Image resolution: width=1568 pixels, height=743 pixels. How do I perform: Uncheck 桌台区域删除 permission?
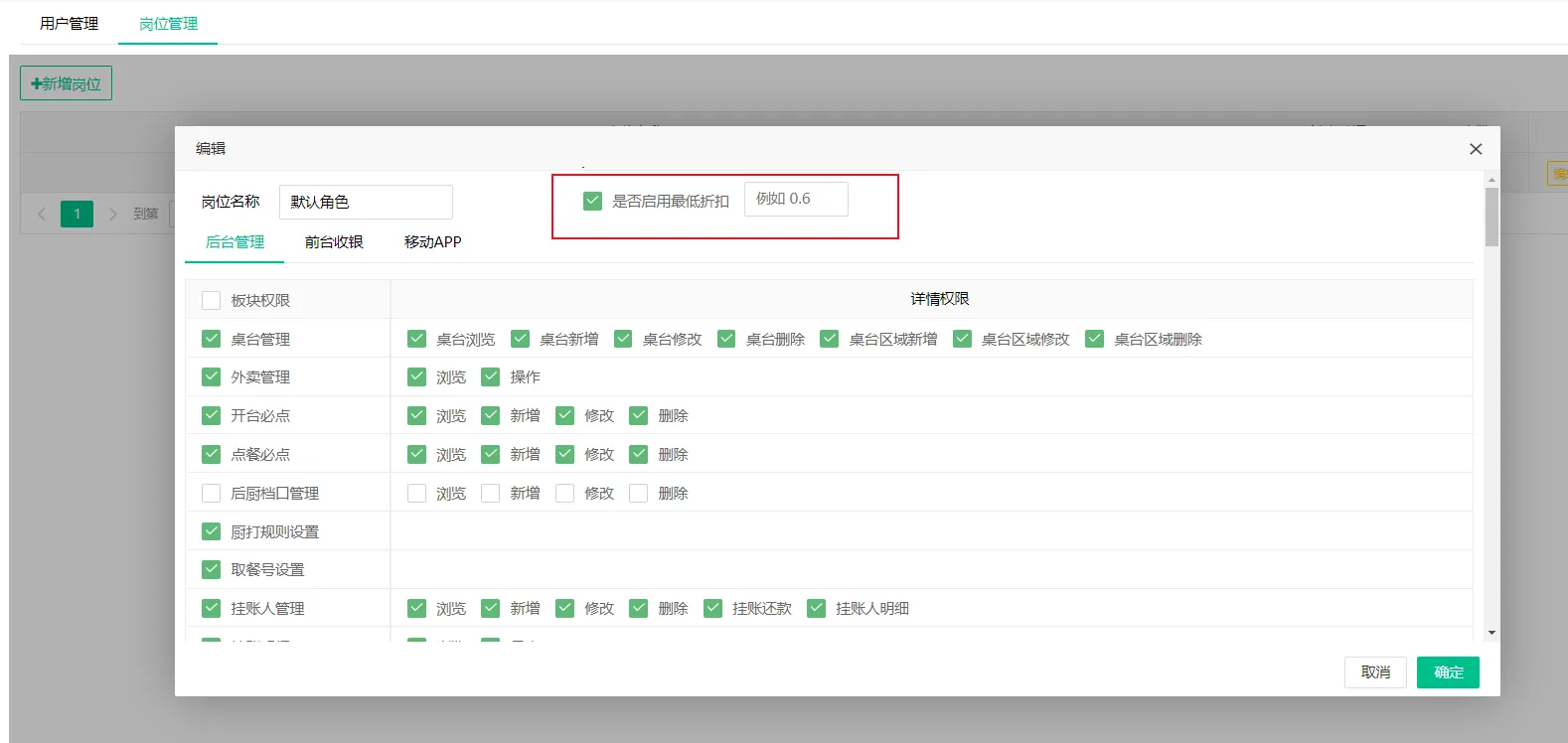pos(1094,339)
